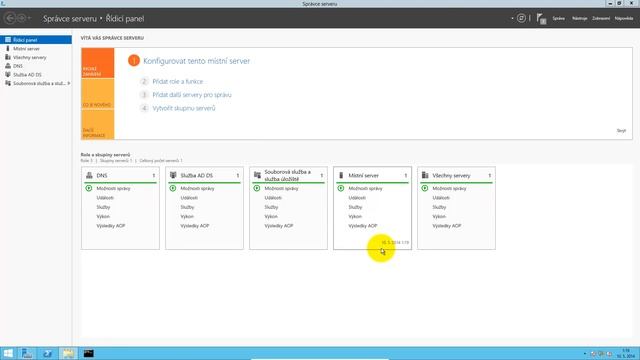This screenshot has width=640, height=360.
Task: Open the Windows Start button
Action: pos(8,353)
